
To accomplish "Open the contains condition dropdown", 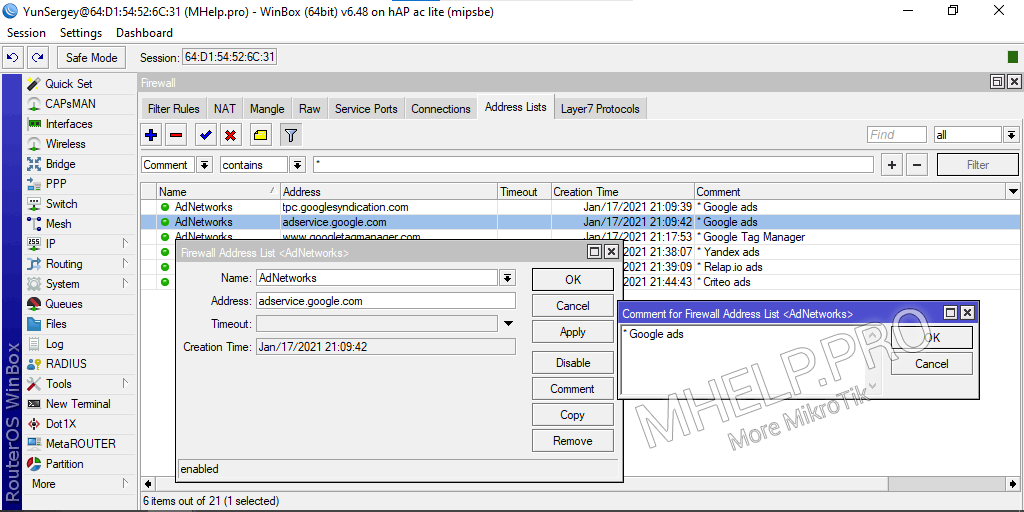I will click(297, 165).
